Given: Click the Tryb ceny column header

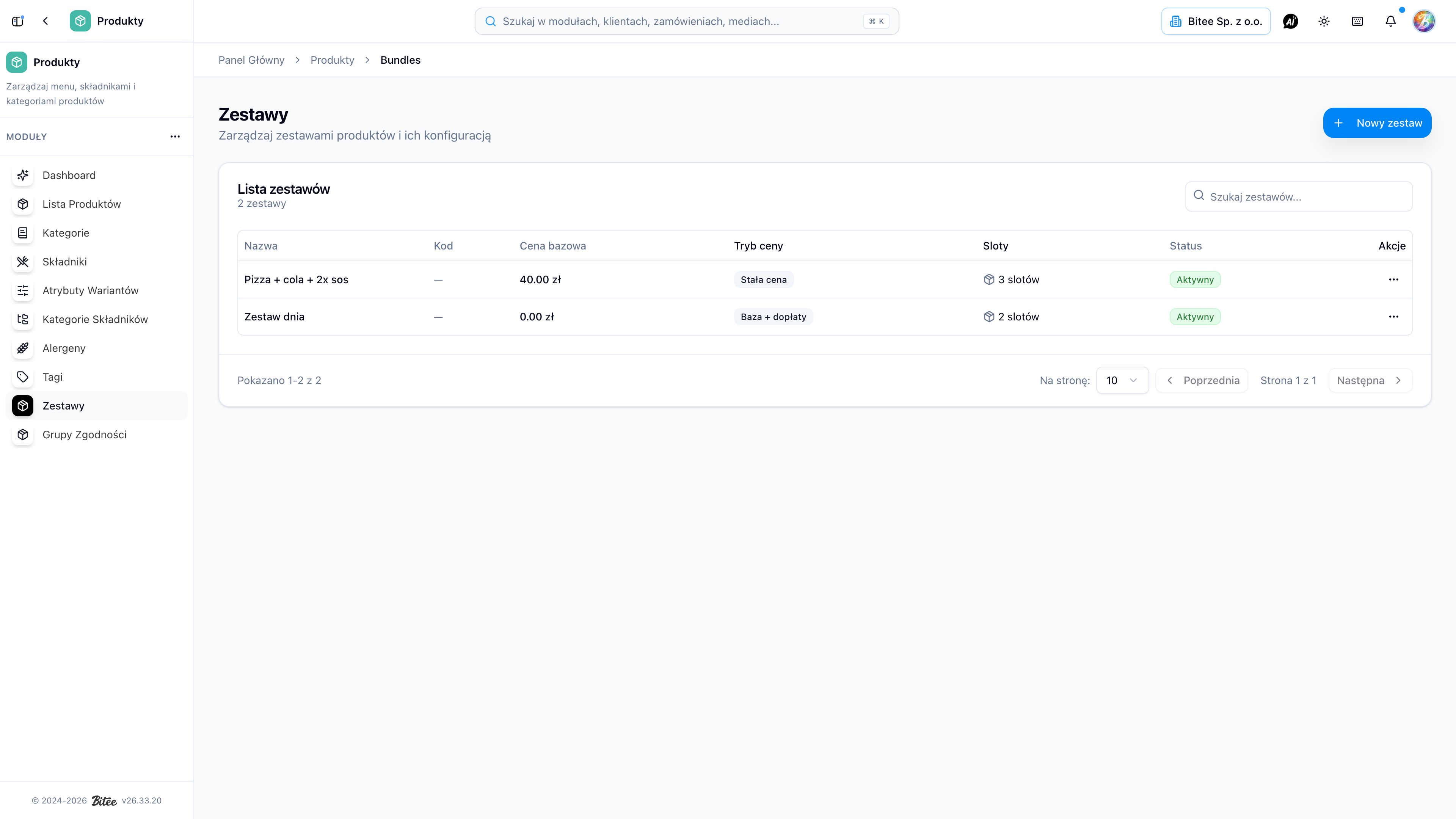Looking at the screenshot, I should (x=758, y=246).
